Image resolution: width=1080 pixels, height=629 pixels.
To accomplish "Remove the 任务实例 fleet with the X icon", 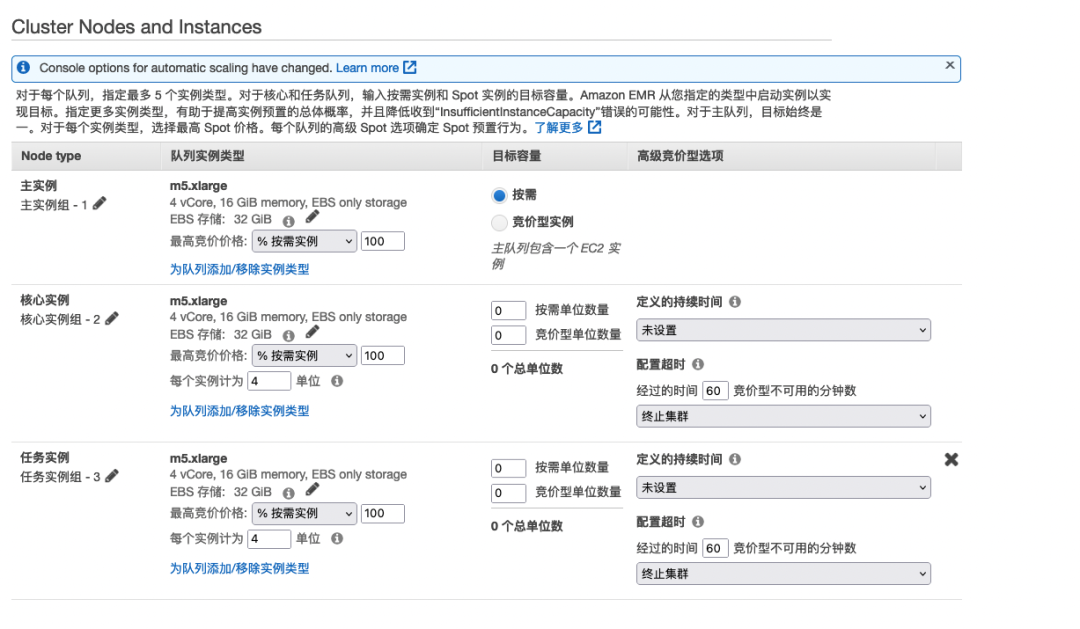I will [x=951, y=459].
